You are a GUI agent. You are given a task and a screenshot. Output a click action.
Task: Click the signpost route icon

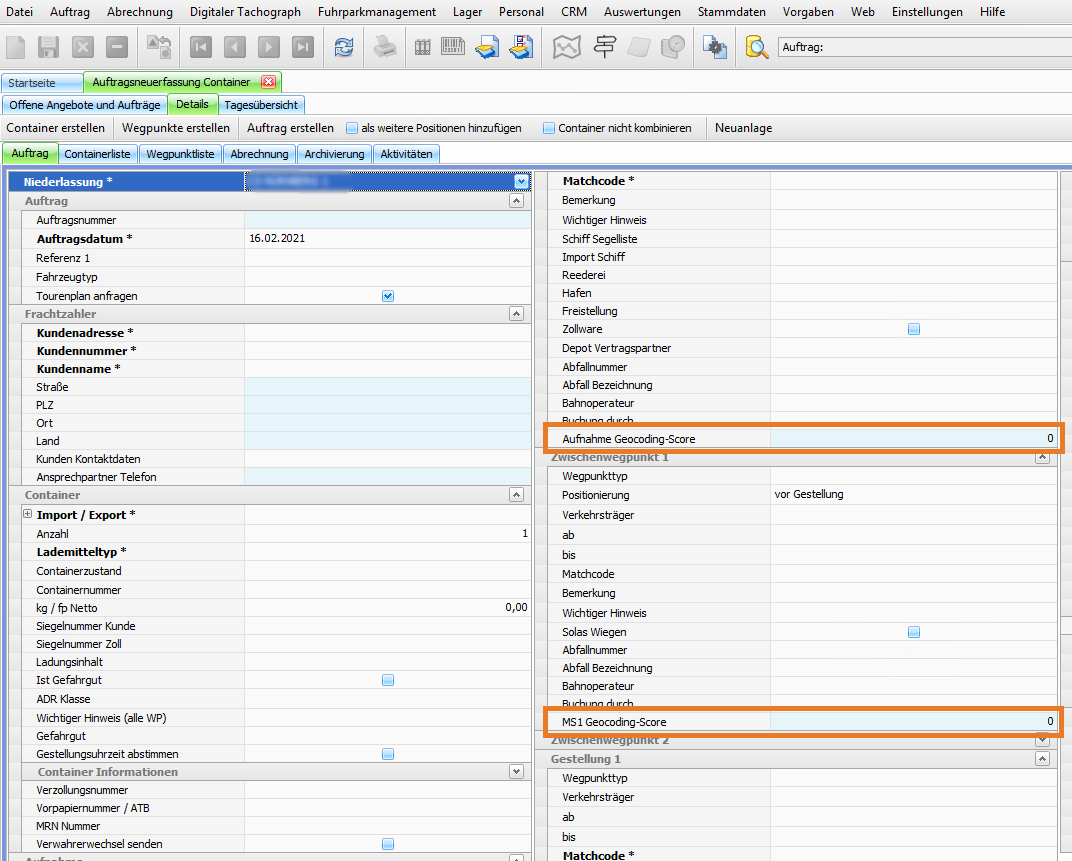[x=604, y=47]
